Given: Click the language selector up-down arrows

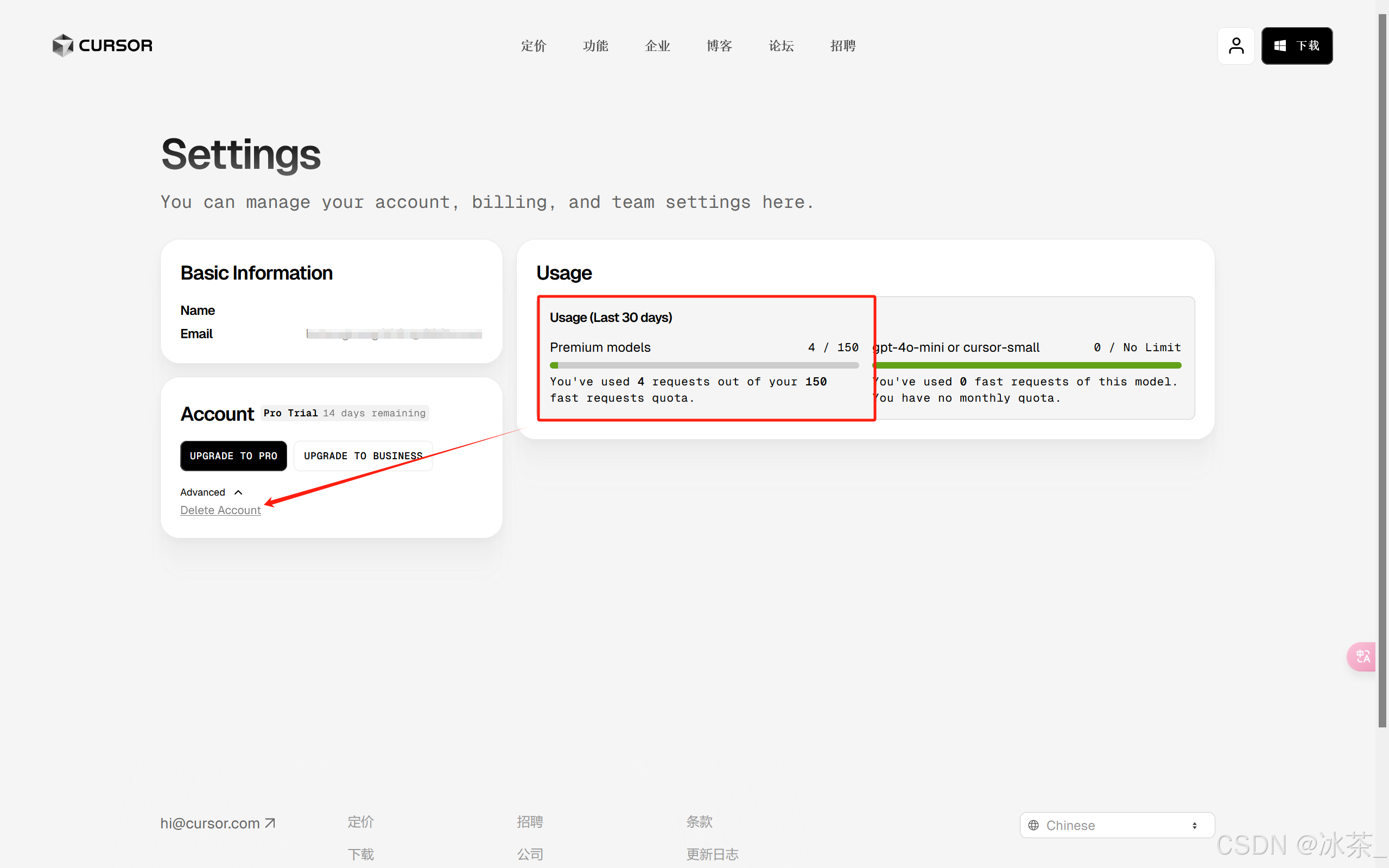Looking at the screenshot, I should [1195, 825].
